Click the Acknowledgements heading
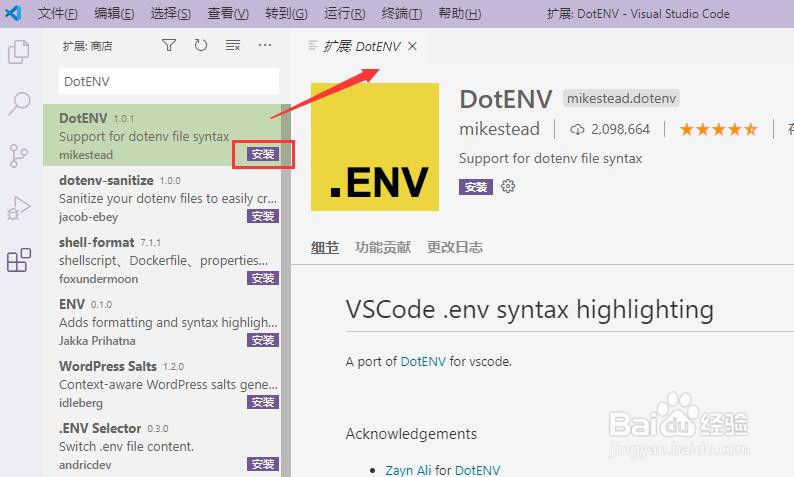Viewport: 794px width, 477px height. [411, 434]
